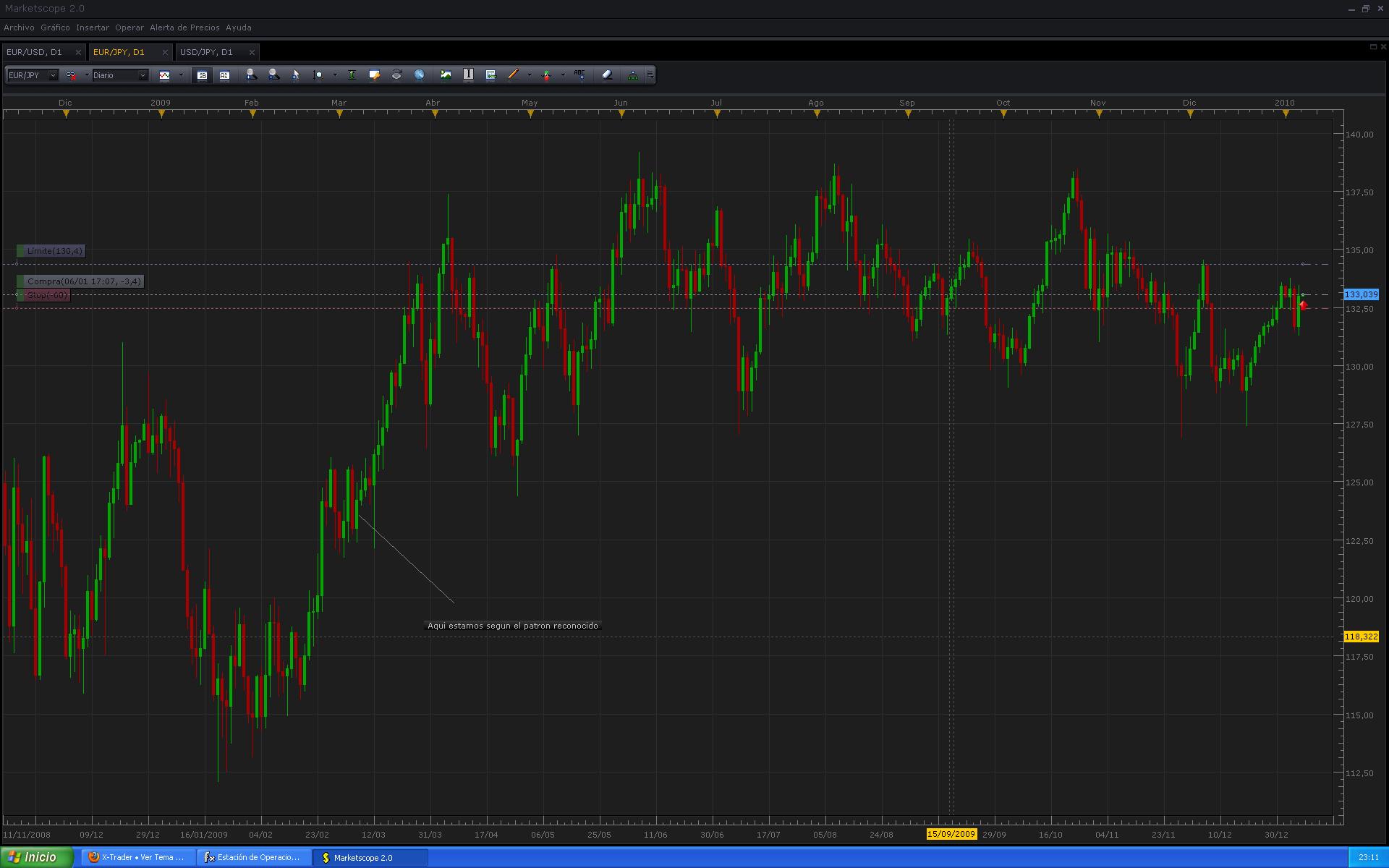Click the 133,039 current price marker
Image resolution: width=1389 pixels, height=868 pixels.
pyautogui.click(x=1361, y=294)
